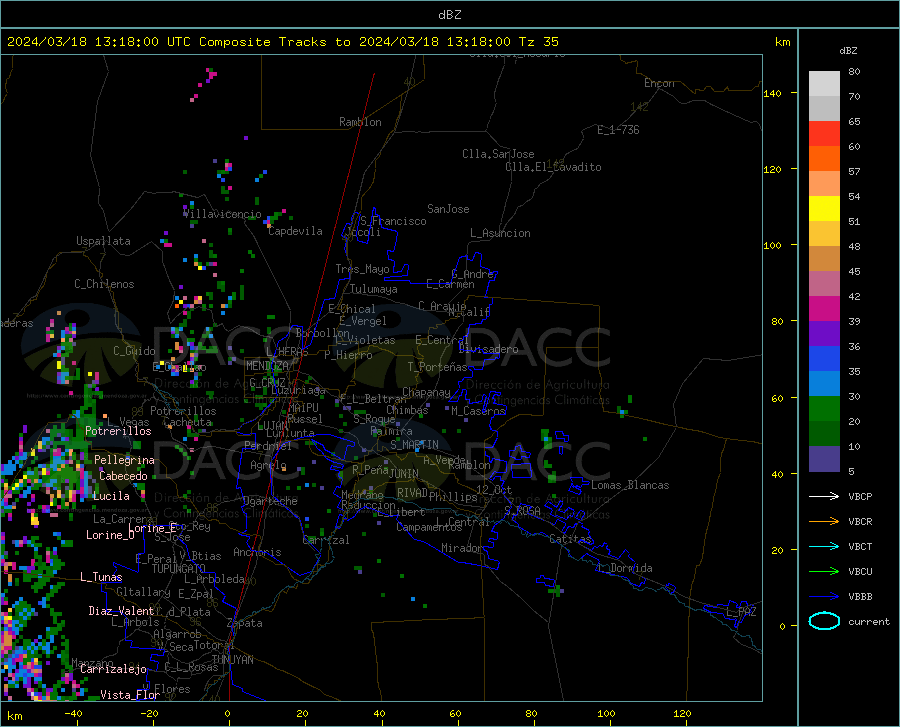Click the Tres_Mayo map label

click(x=362, y=269)
